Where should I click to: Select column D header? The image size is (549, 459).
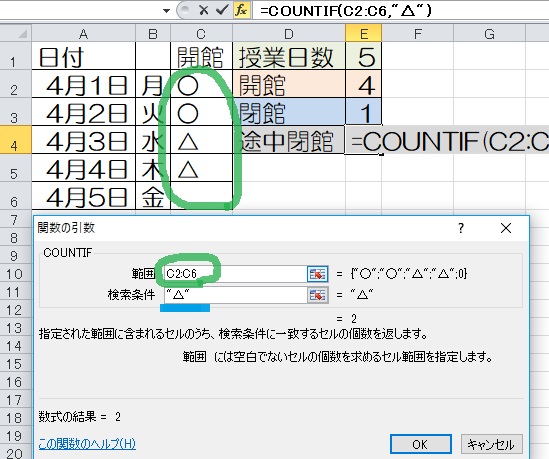(289, 34)
